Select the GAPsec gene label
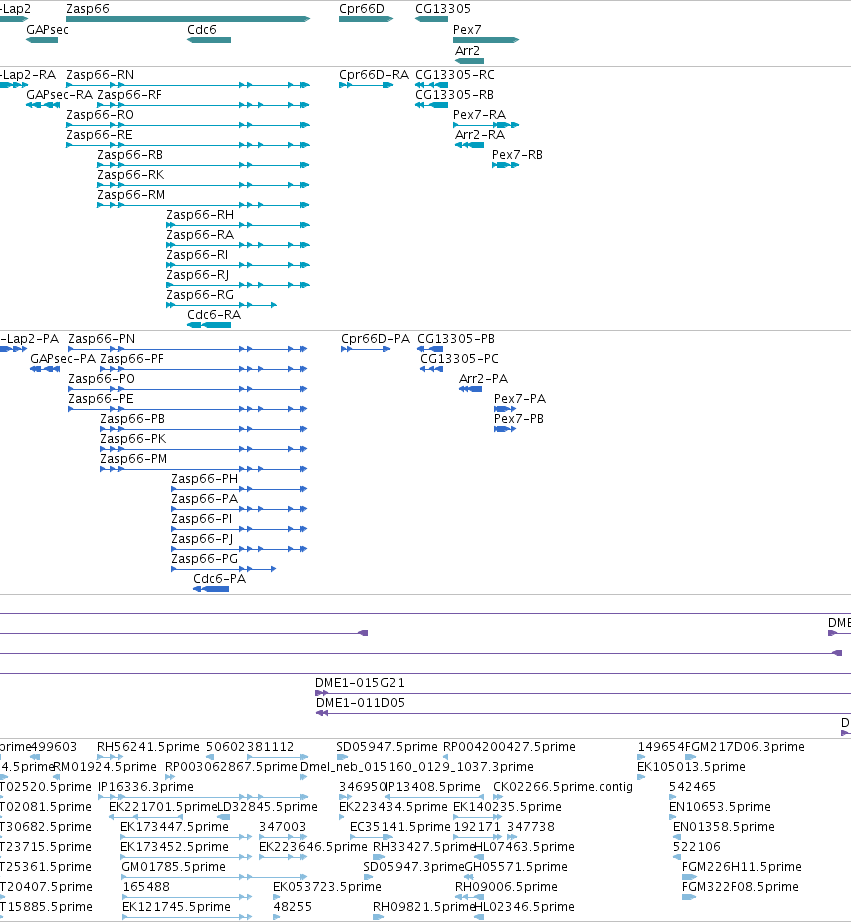Image resolution: width=851 pixels, height=922 pixels. tap(47, 30)
